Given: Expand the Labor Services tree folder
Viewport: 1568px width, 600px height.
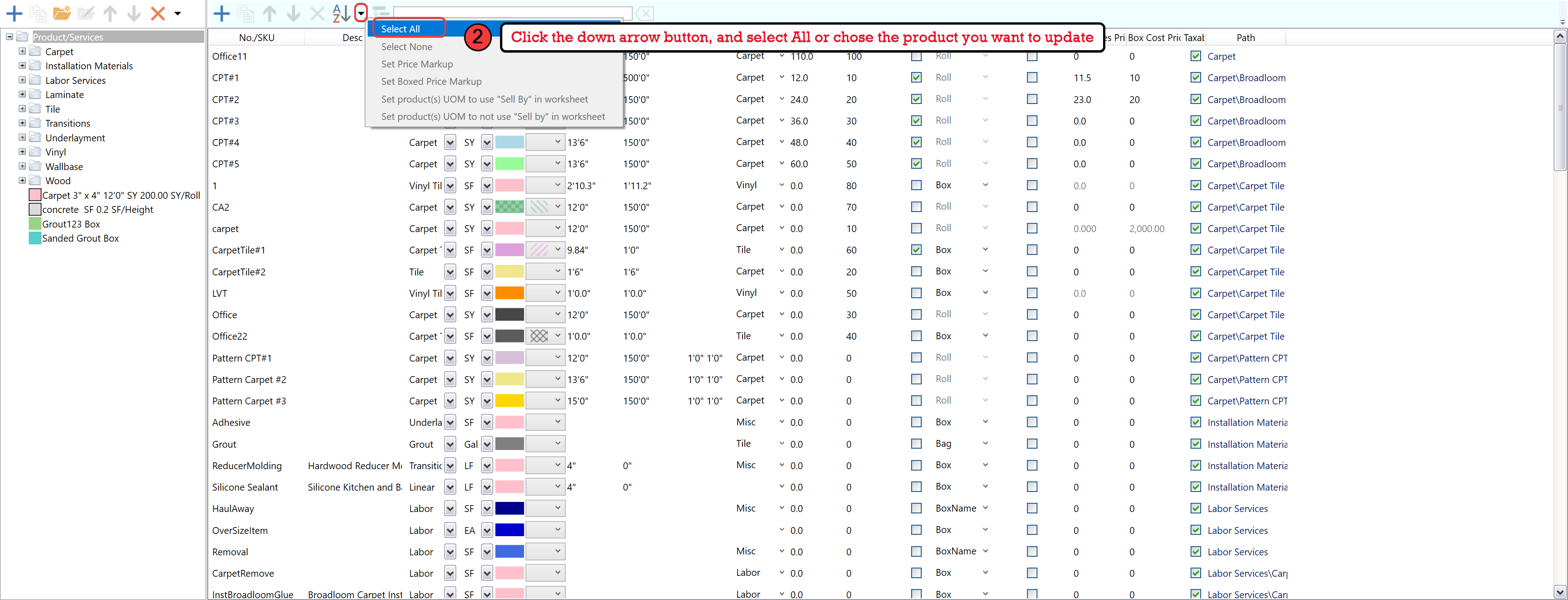Looking at the screenshot, I should [x=22, y=80].
